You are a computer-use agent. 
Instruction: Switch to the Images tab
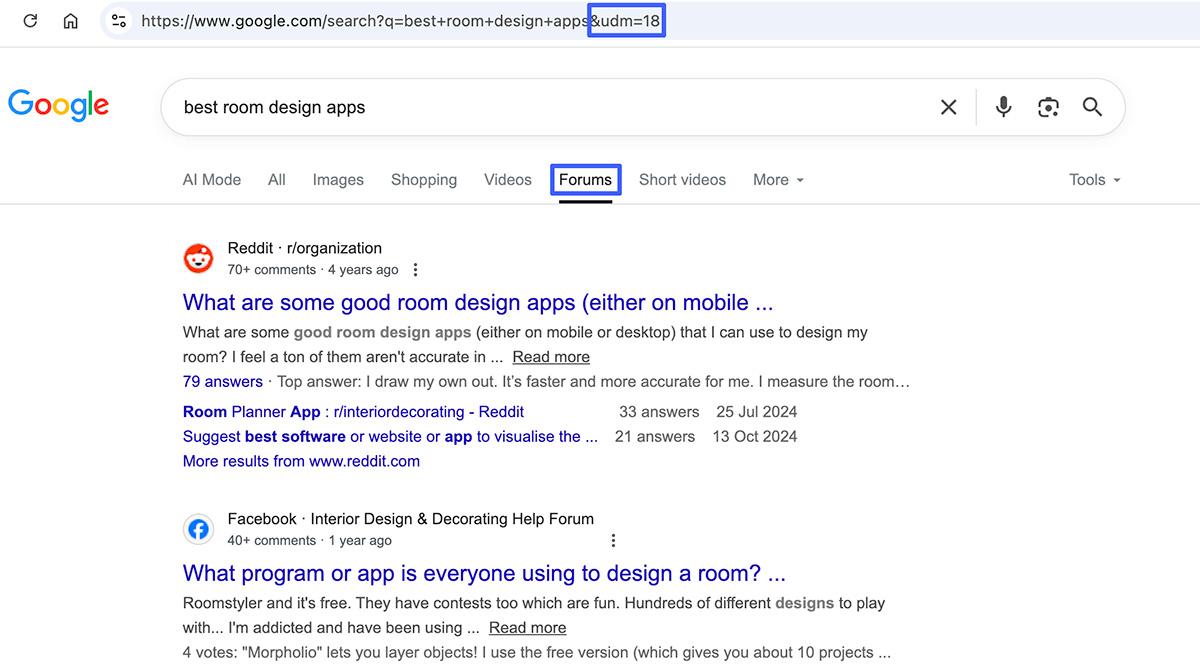click(338, 179)
